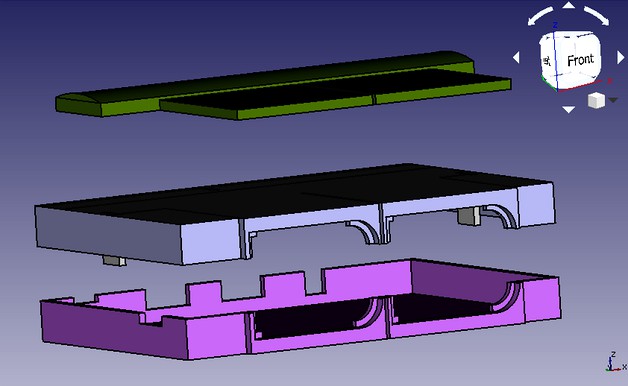Rotate view left with the left triangle arrow
The image size is (628, 386).
(516, 57)
